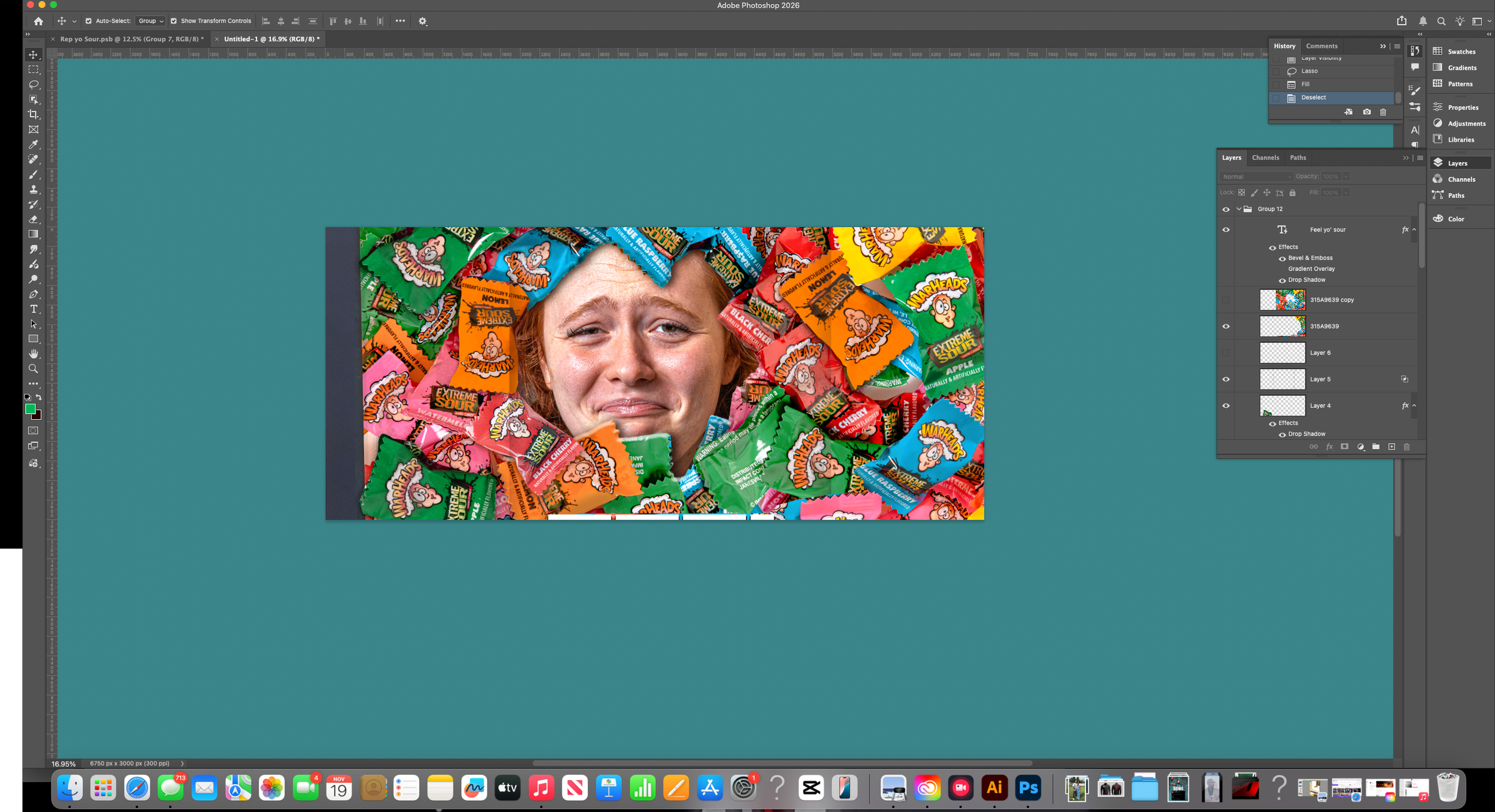
Task: Switch to the Paths tab
Action: click(x=1298, y=158)
